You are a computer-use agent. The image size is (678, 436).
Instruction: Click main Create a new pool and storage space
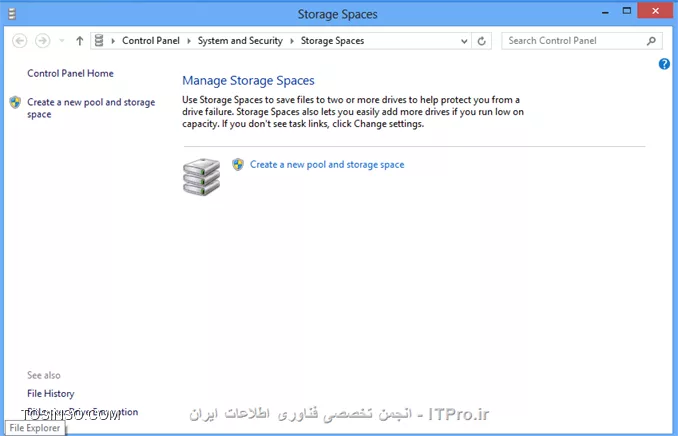click(x=327, y=164)
